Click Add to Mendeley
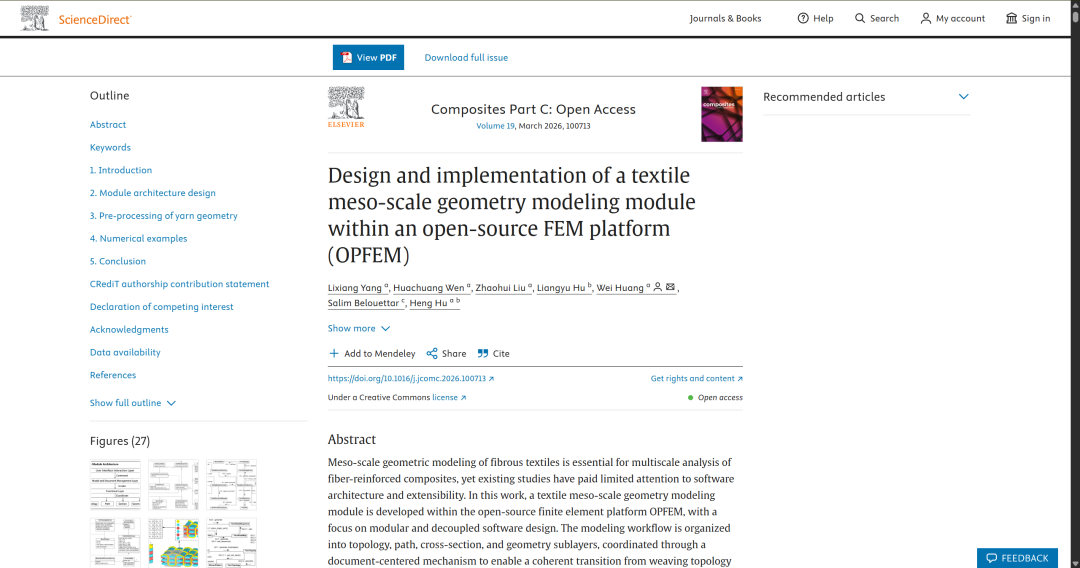Viewport: 1080px width, 568px height. coord(372,353)
